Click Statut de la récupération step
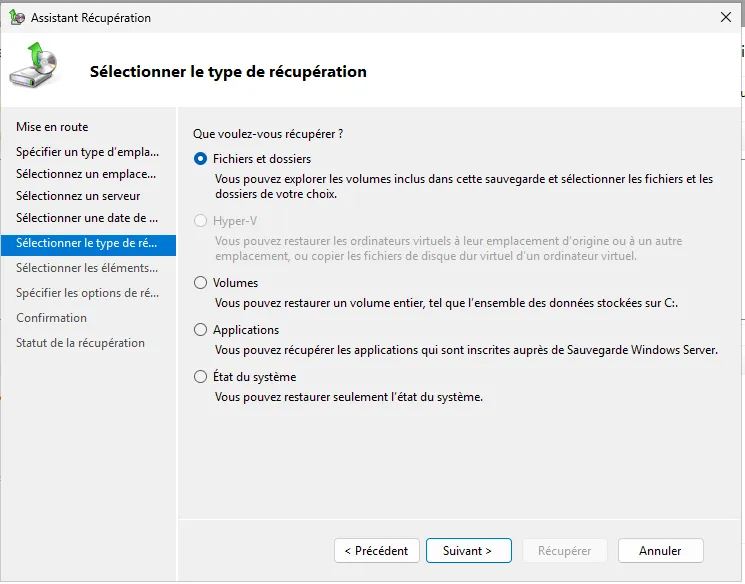This screenshot has width=745, height=584. click(x=80, y=343)
